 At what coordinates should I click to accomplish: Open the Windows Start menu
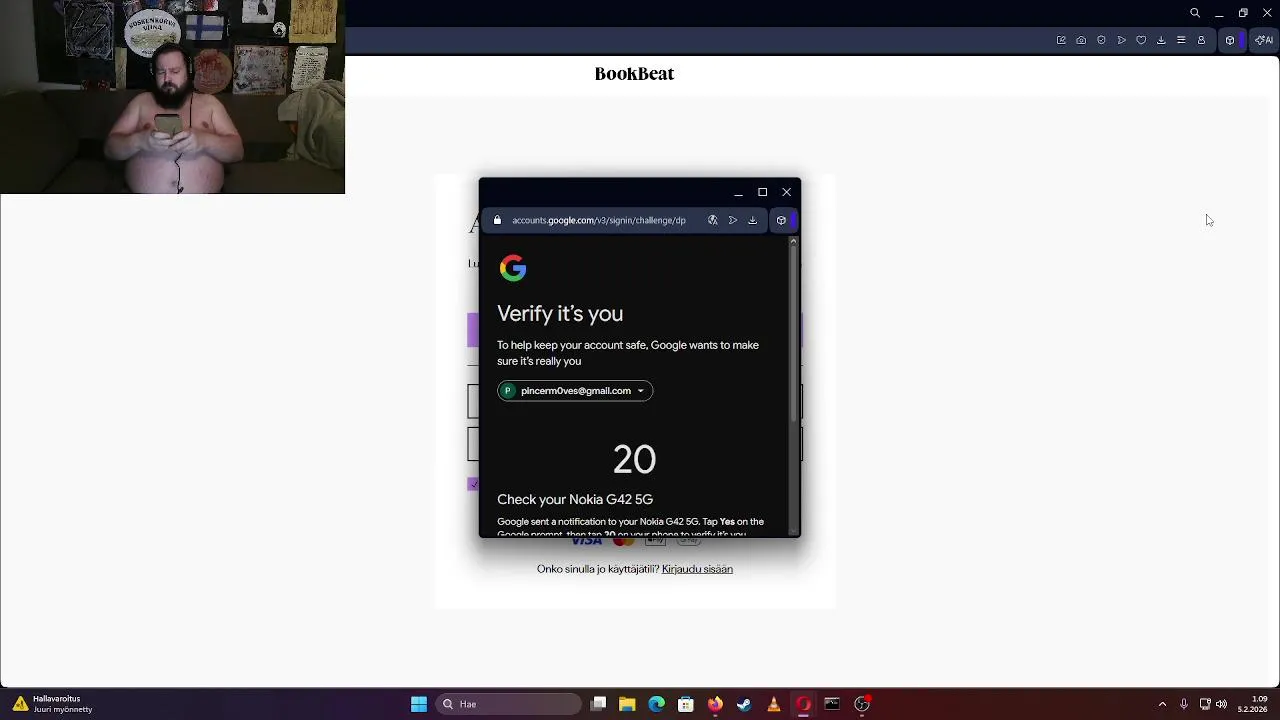pos(419,704)
